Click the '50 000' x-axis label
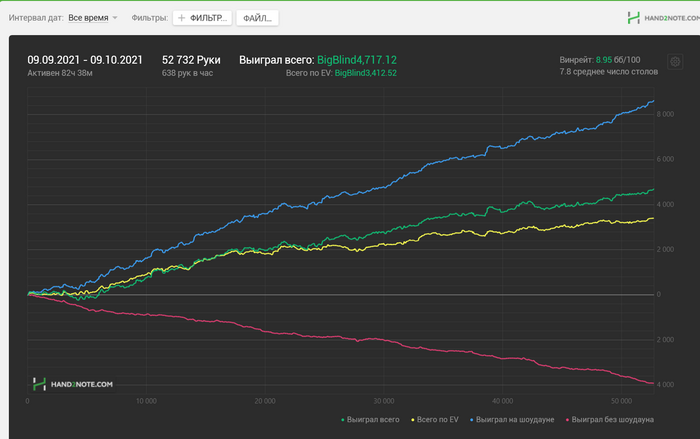 coord(621,401)
